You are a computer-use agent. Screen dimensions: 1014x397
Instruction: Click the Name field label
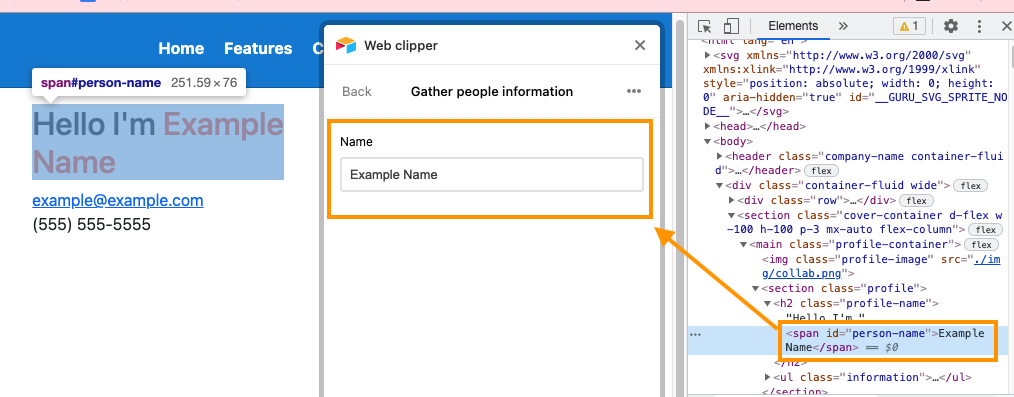356,142
